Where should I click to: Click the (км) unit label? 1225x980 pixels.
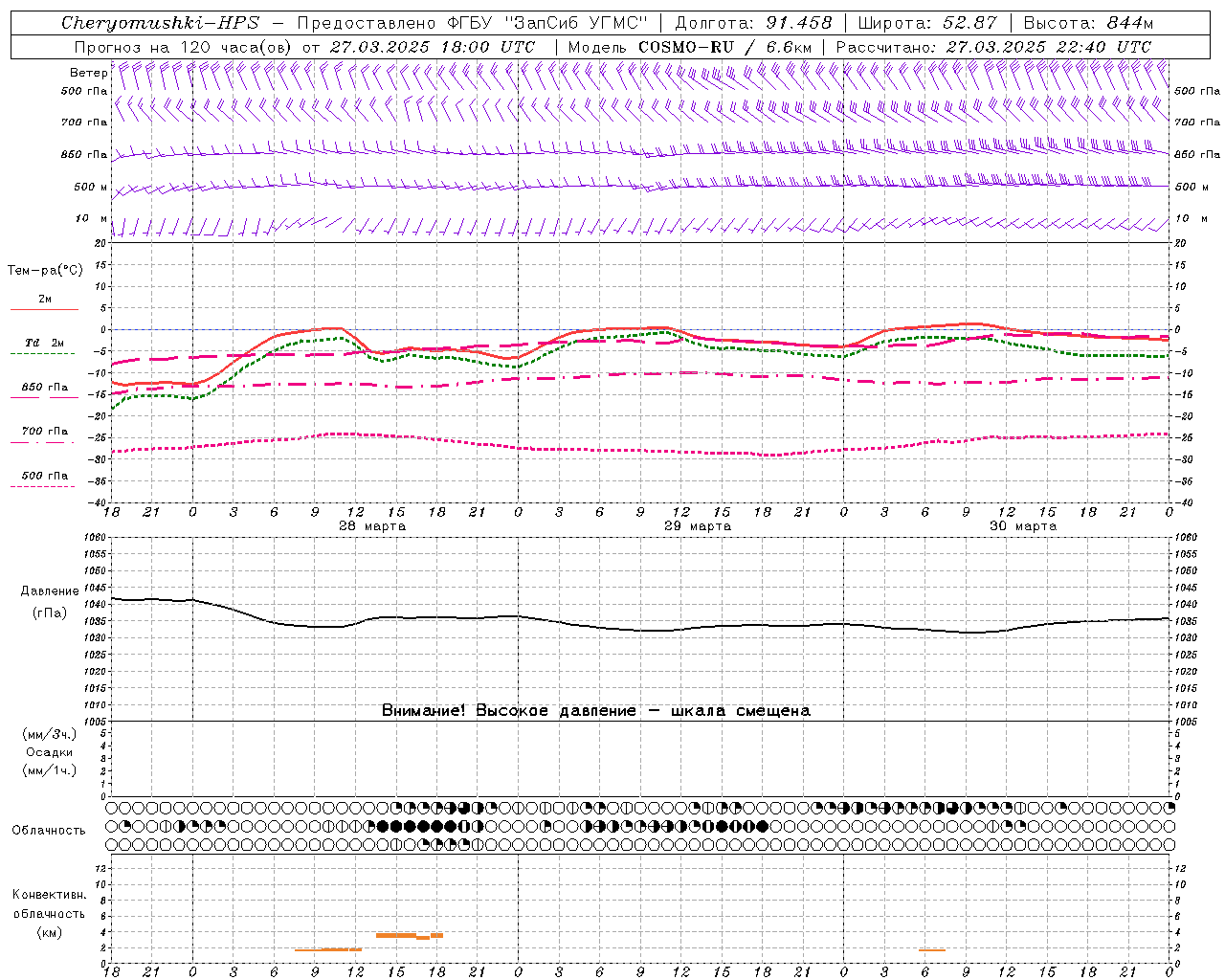(x=49, y=932)
